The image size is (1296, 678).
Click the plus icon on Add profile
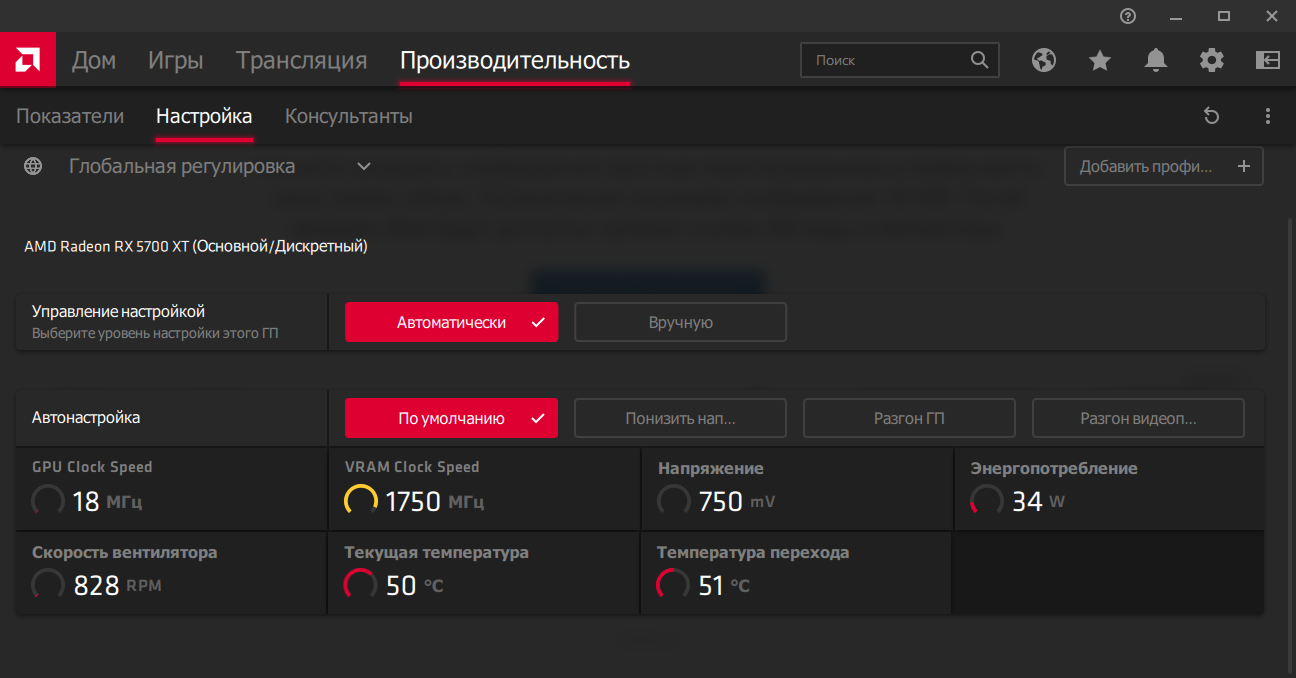[x=1244, y=167]
